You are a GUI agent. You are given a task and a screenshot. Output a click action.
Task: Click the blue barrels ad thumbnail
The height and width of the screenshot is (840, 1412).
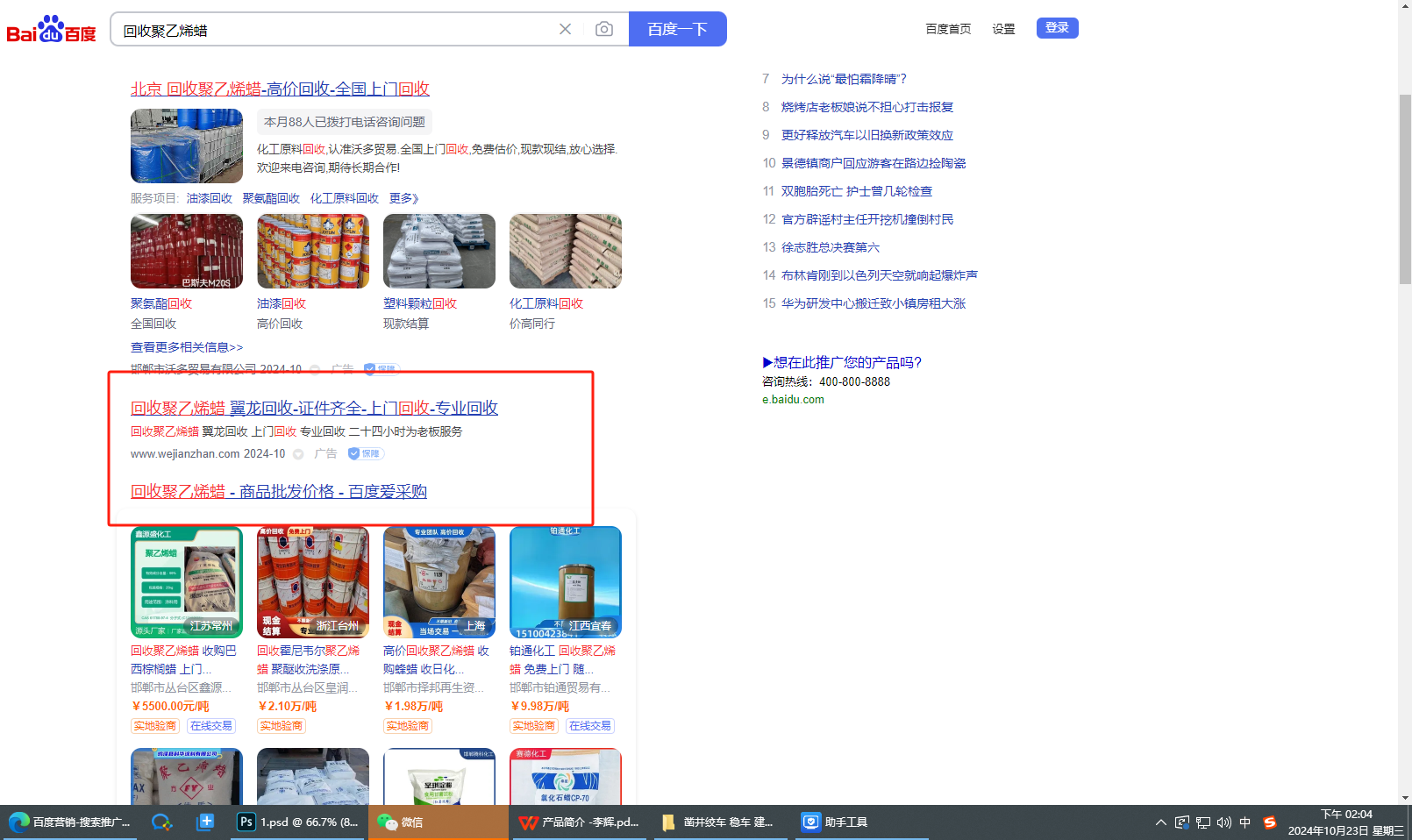[187, 146]
